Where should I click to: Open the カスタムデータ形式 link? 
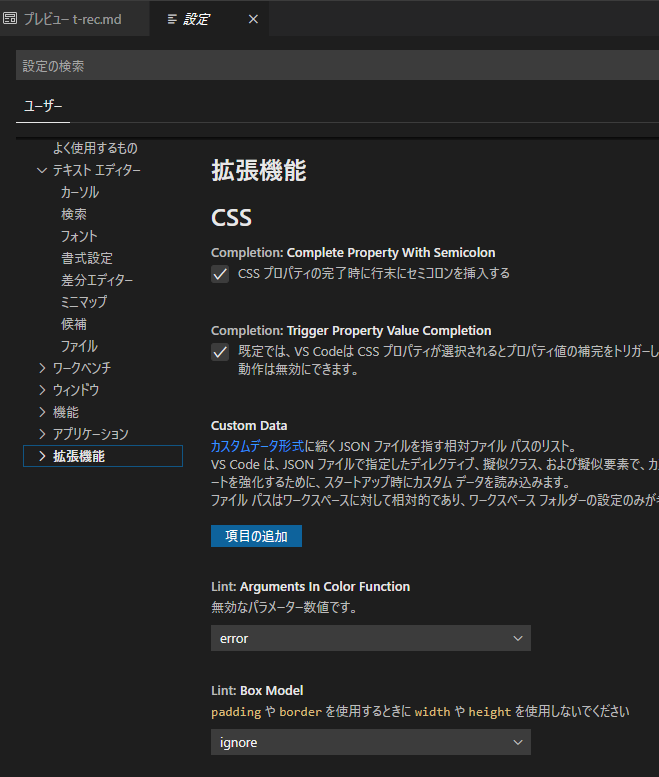tap(257, 446)
